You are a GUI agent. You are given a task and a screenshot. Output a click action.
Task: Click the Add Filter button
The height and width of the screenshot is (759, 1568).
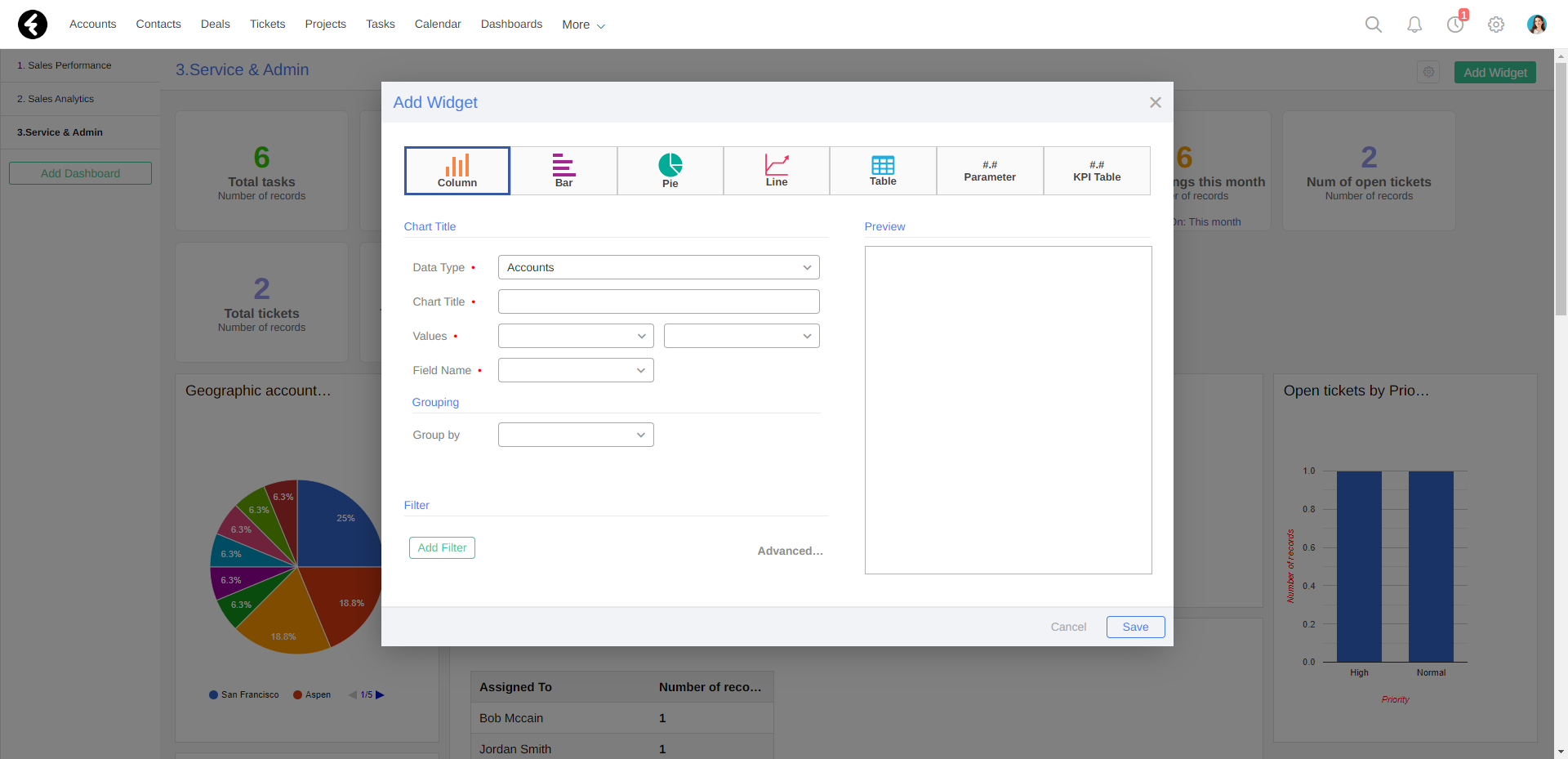coord(442,547)
